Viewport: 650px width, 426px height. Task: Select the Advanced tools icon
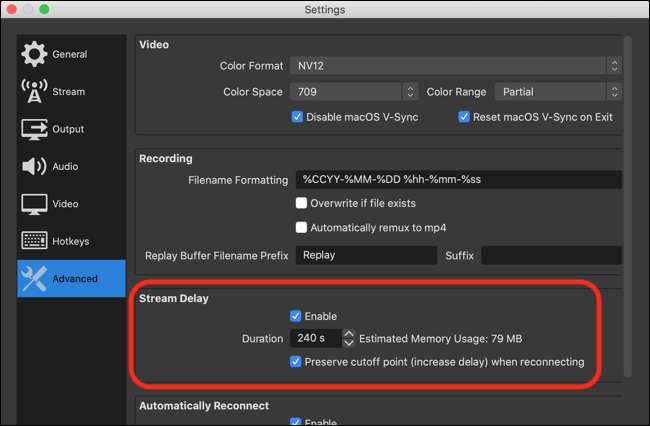(x=34, y=280)
